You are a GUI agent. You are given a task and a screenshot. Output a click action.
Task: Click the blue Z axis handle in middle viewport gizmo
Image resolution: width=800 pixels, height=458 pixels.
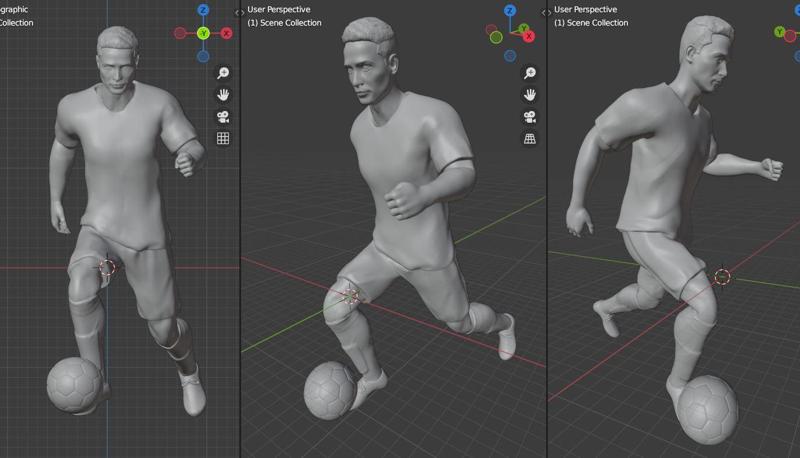(510, 10)
